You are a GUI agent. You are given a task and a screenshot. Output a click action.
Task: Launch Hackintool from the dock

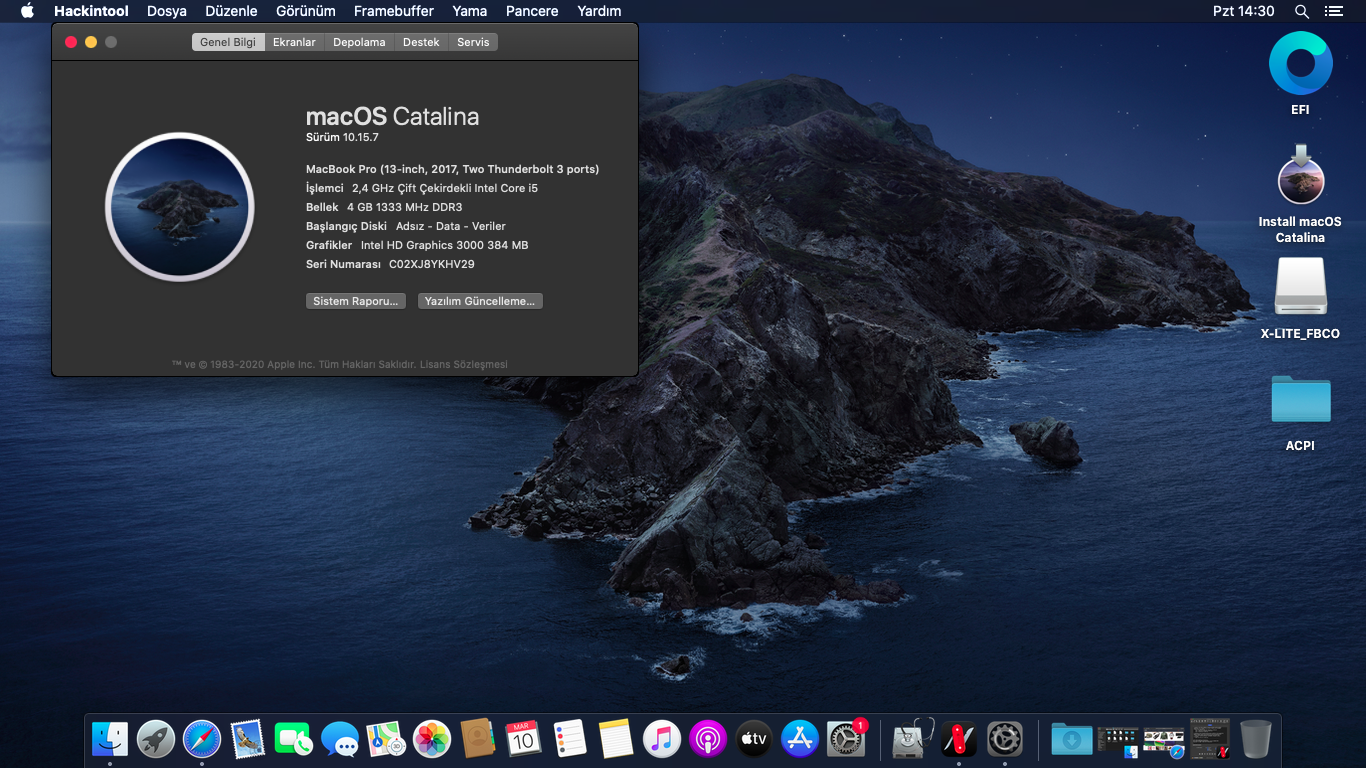coord(958,739)
